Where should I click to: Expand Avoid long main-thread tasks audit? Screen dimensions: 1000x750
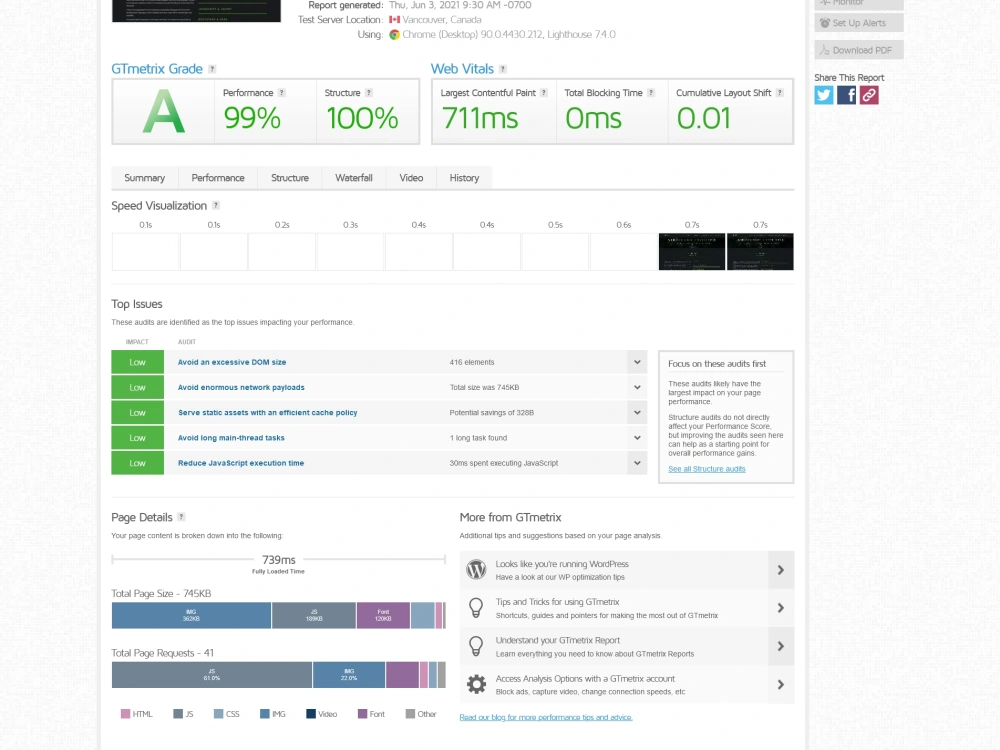[x=636, y=438]
